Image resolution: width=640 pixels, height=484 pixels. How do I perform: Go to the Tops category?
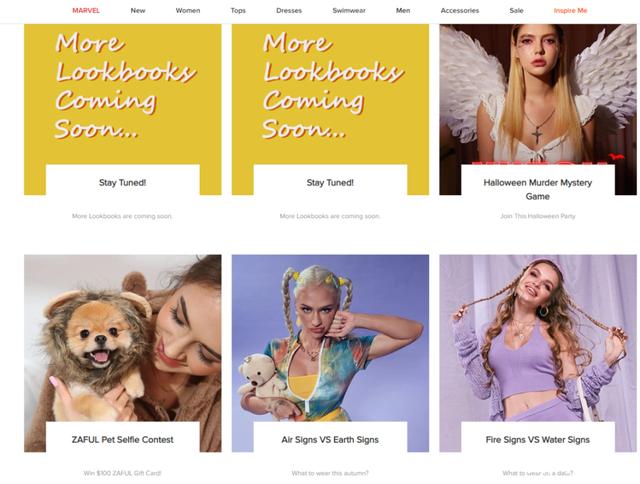(x=238, y=11)
